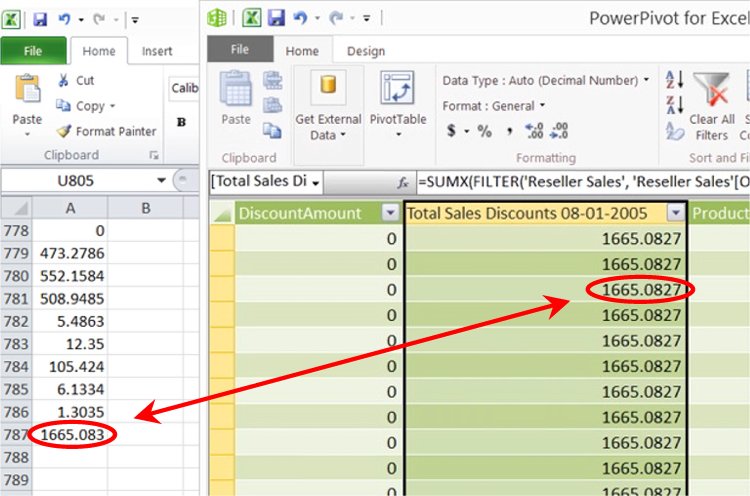This screenshot has height=496, width=750.
Task: Apply percent format in PowerPivot ribbon
Action: 484,131
